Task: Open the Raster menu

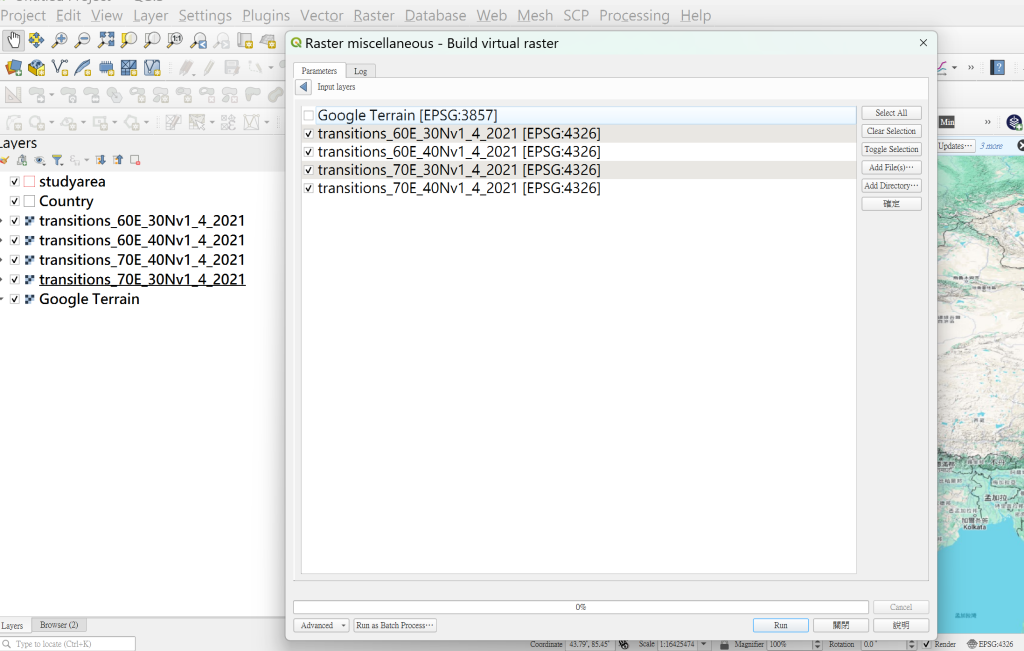Action: pos(374,16)
